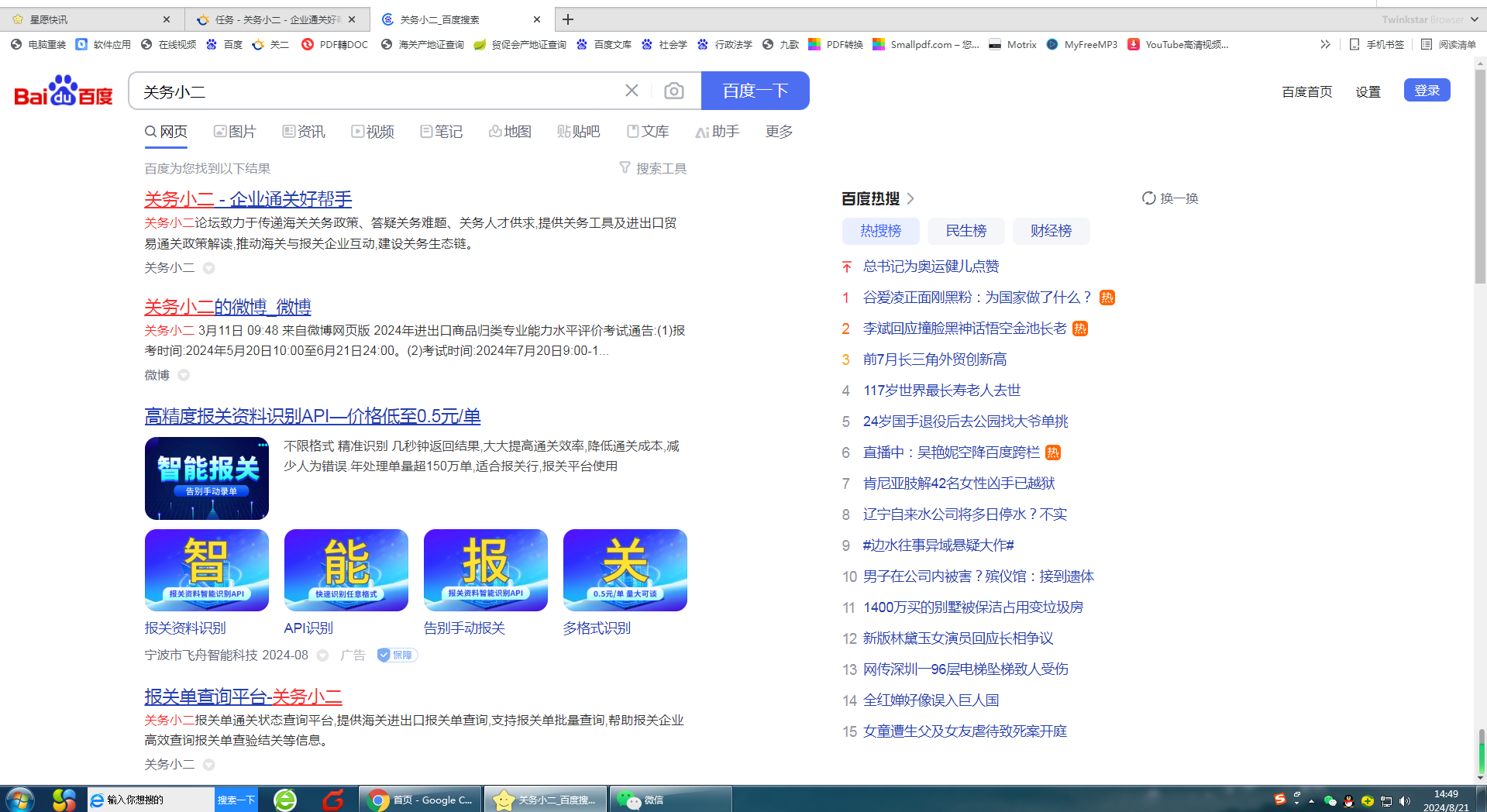
Task: Open a new browser tab with plus
Action: (x=568, y=19)
